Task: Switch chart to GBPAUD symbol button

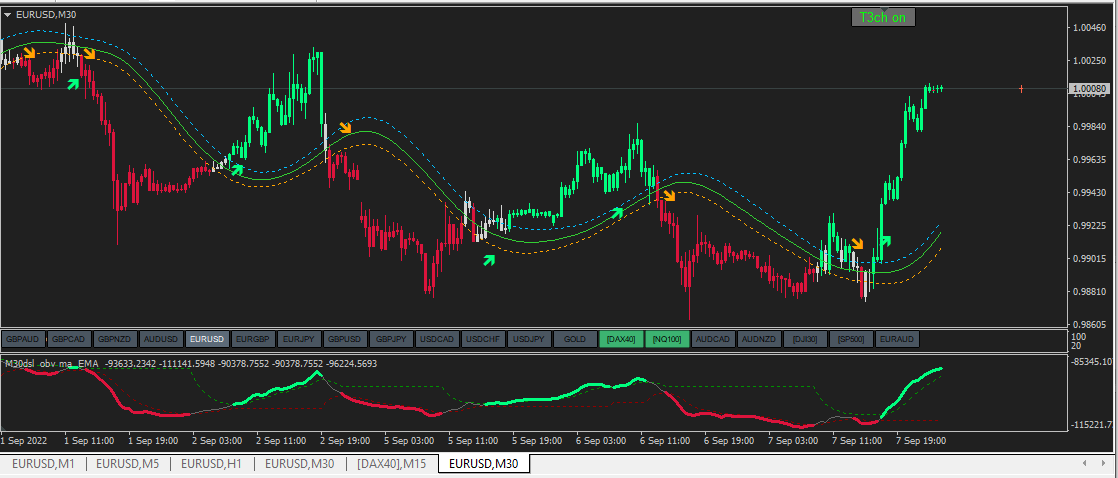Action: [24, 339]
